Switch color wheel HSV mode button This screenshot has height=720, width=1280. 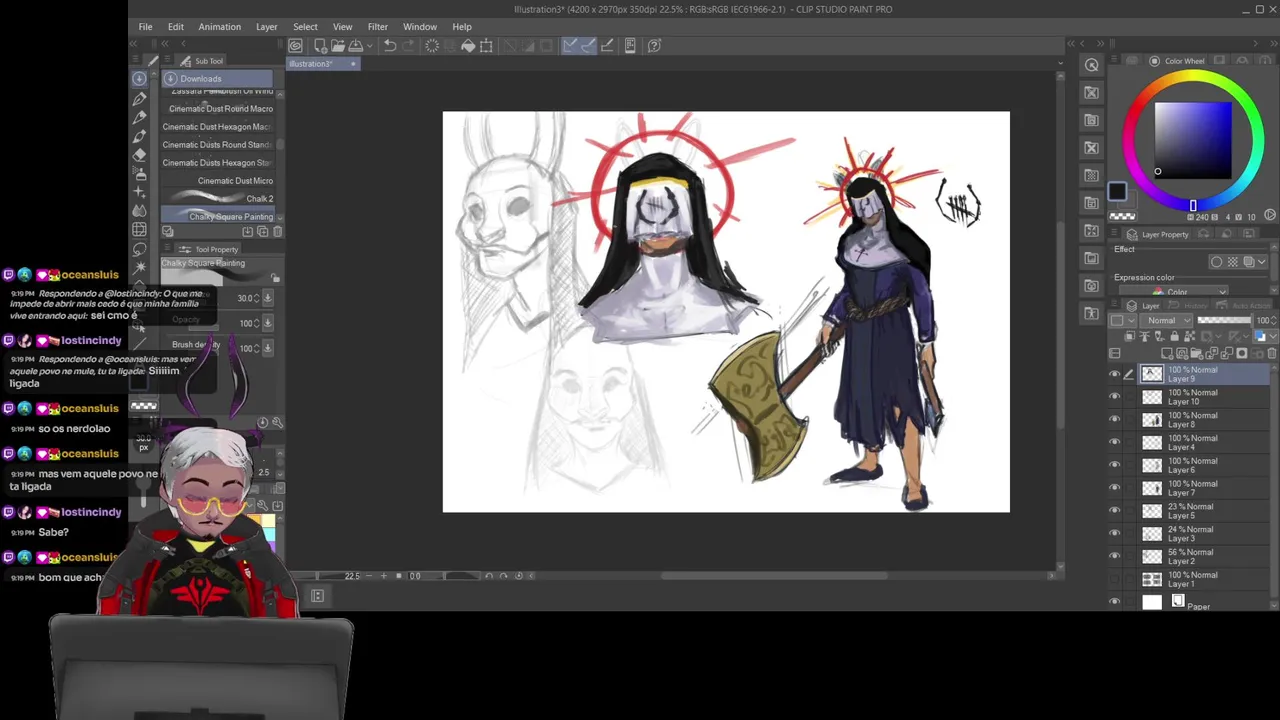pyautogui.click(x=1270, y=215)
